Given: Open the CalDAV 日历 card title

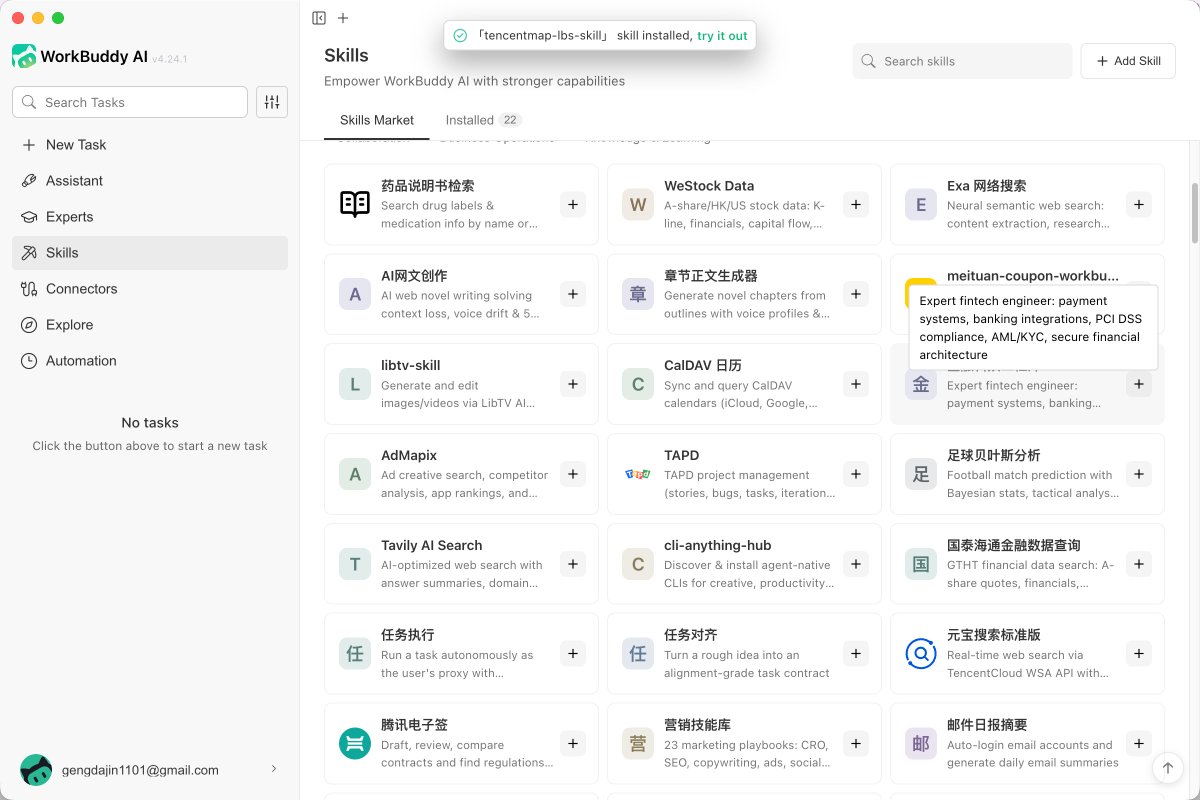Looking at the screenshot, I should coord(703,365).
